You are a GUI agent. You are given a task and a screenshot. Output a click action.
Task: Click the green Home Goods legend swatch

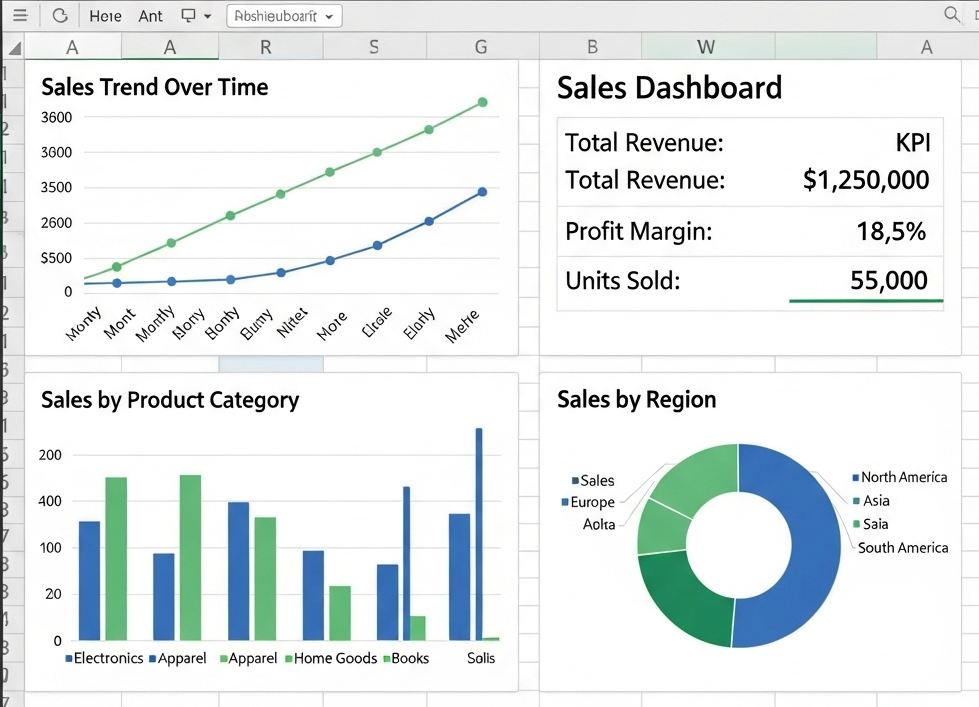(290, 658)
